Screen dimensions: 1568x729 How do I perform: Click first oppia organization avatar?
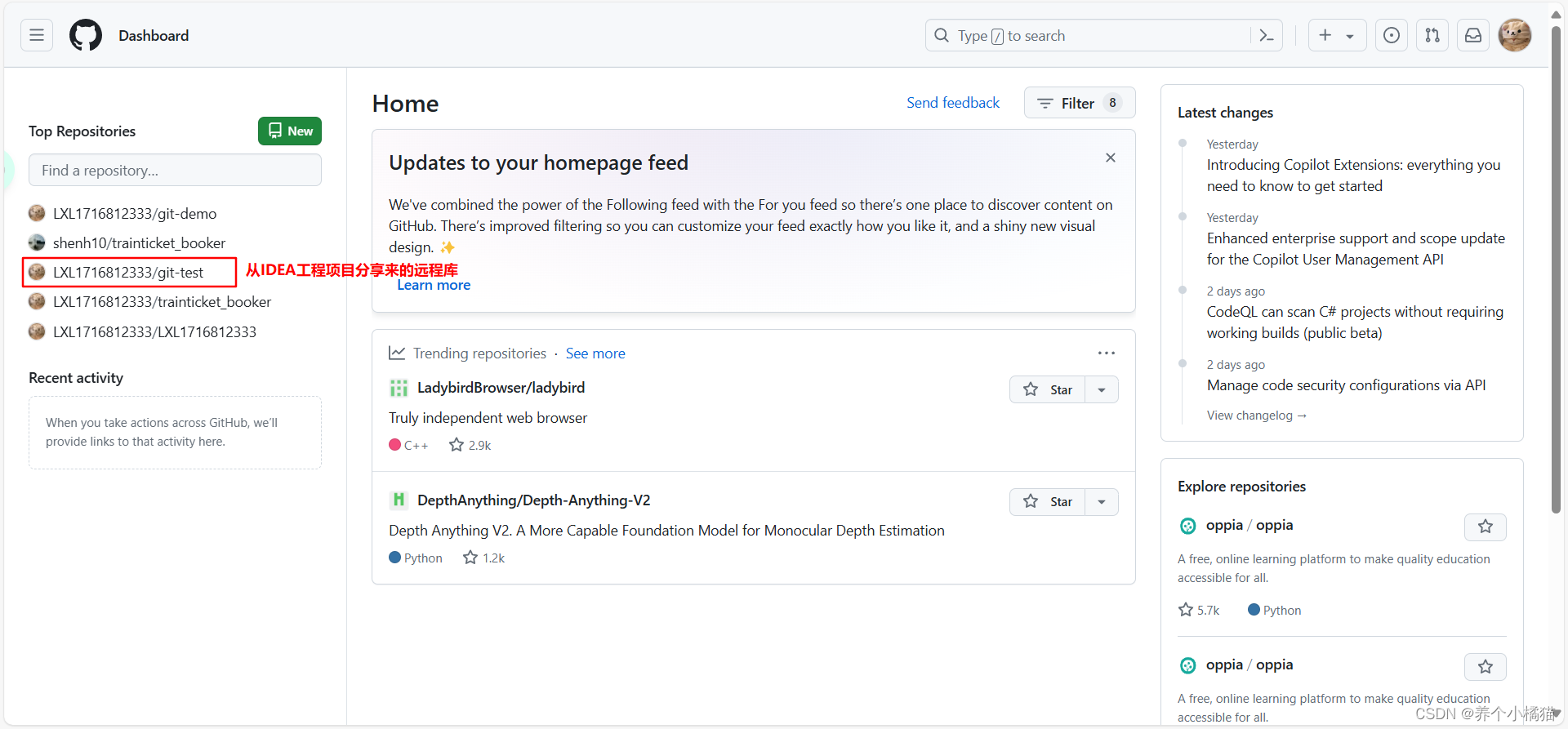[1187, 526]
